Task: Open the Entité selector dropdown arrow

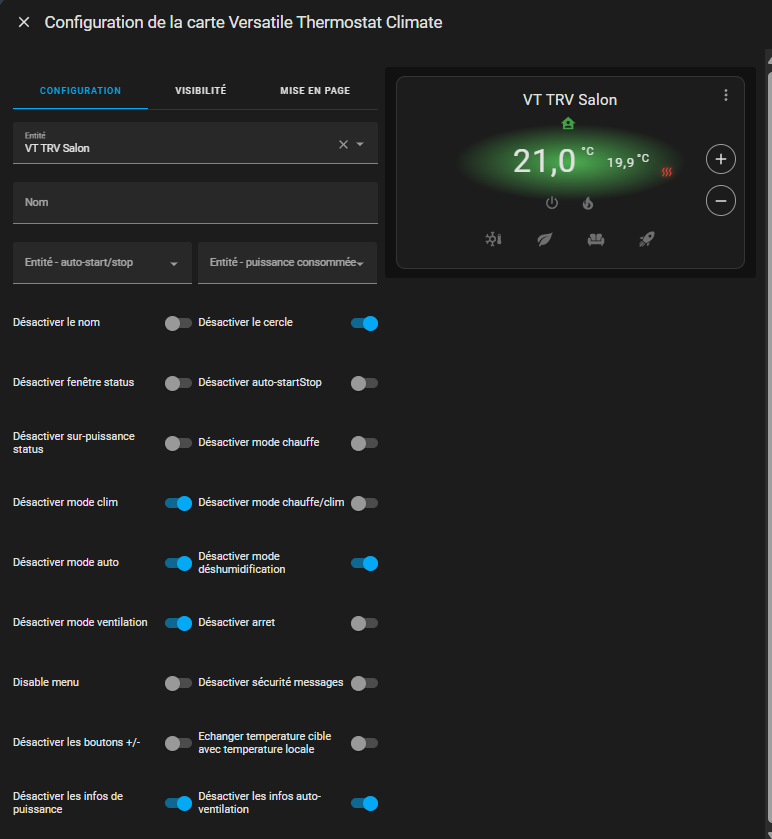Action: (361, 144)
